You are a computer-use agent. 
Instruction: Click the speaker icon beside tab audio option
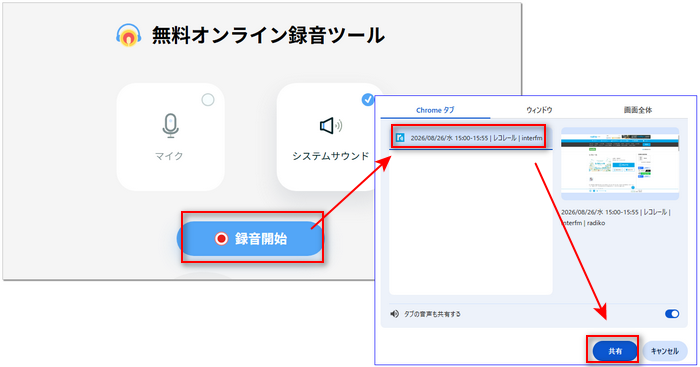(x=394, y=314)
